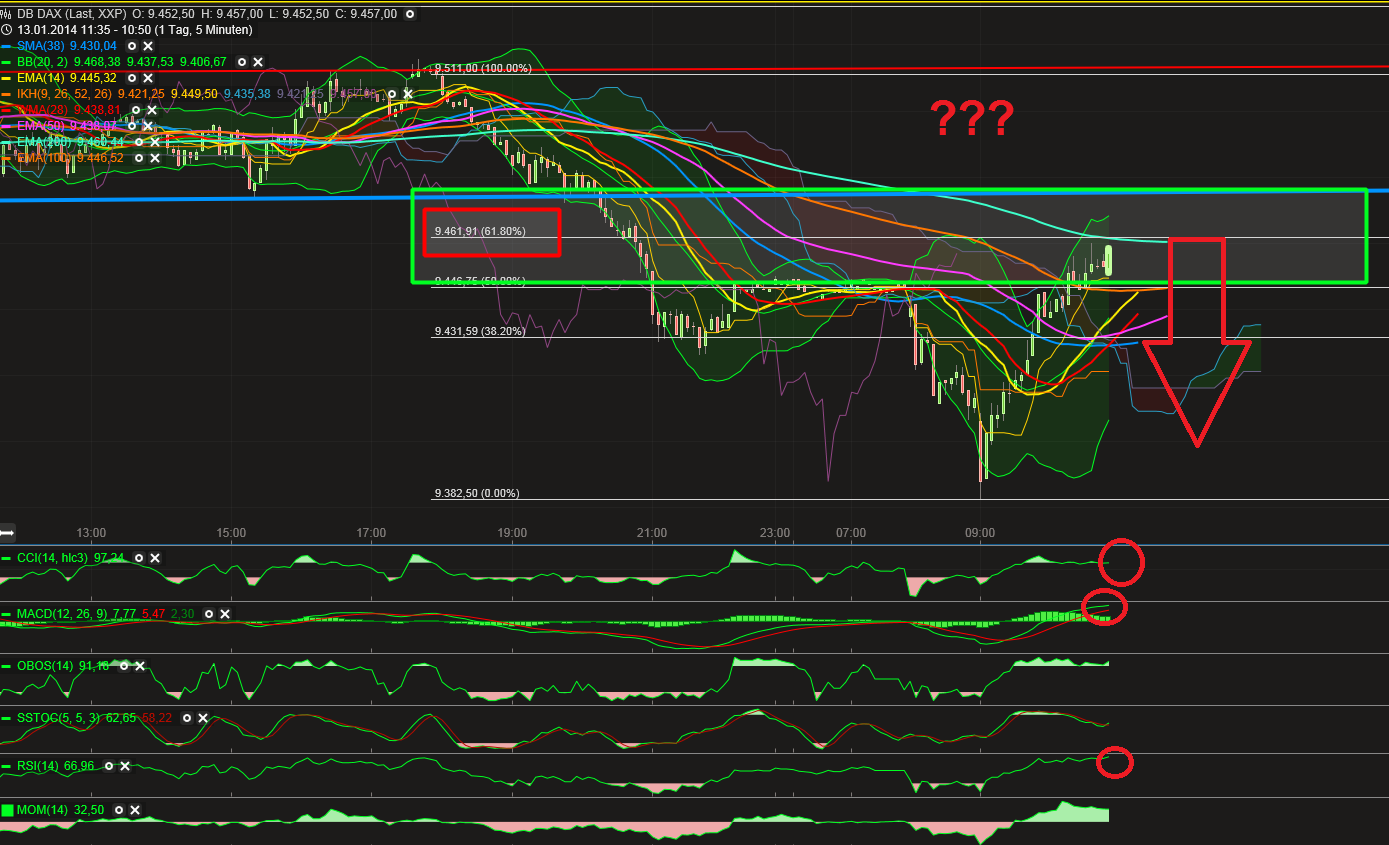The width and height of the screenshot is (1389, 845).
Task: Open the CCI(14, hlc3) settings icon
Action: 139,558
